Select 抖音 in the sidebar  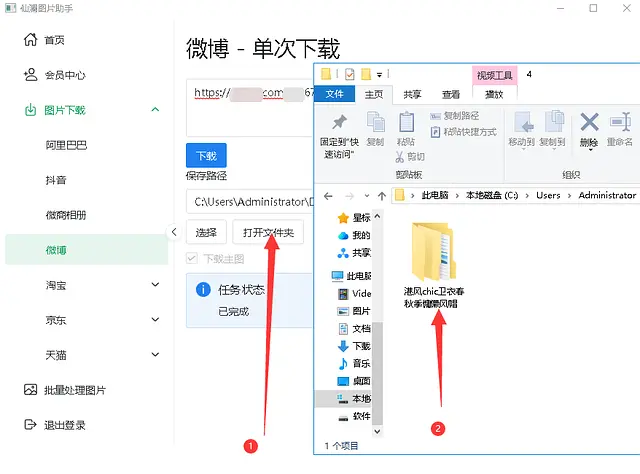click(87, 180)
